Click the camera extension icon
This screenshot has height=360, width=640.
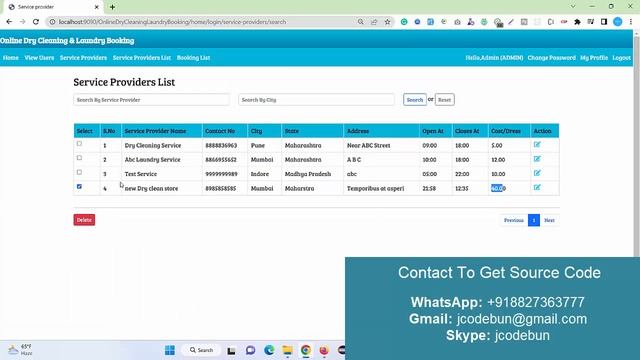coord(457,22)
